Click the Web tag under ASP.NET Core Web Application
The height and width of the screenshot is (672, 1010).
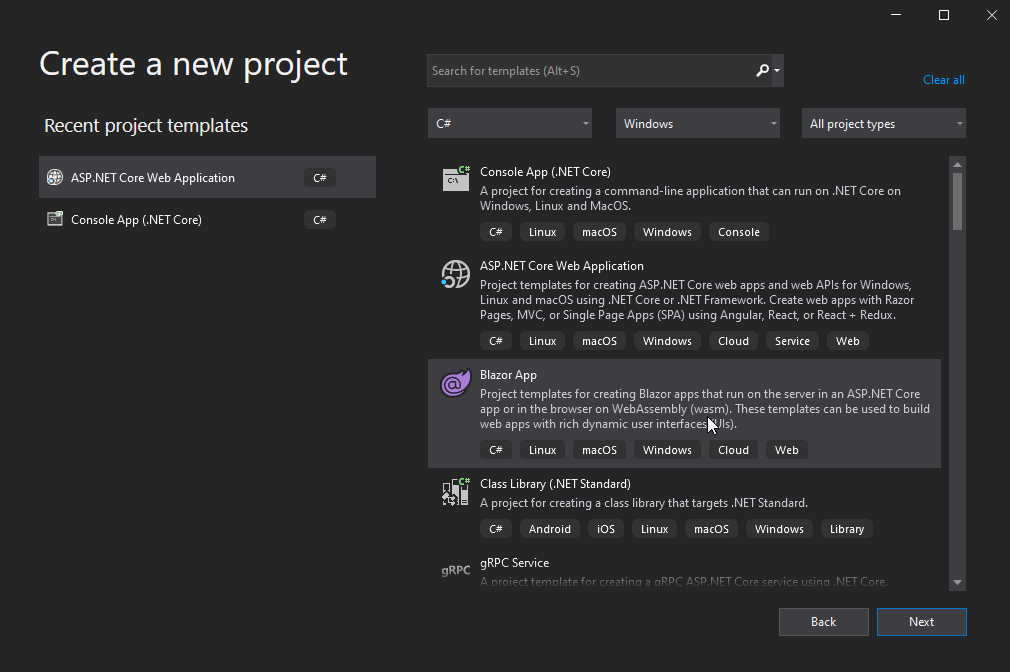click(x=848, y=341)
